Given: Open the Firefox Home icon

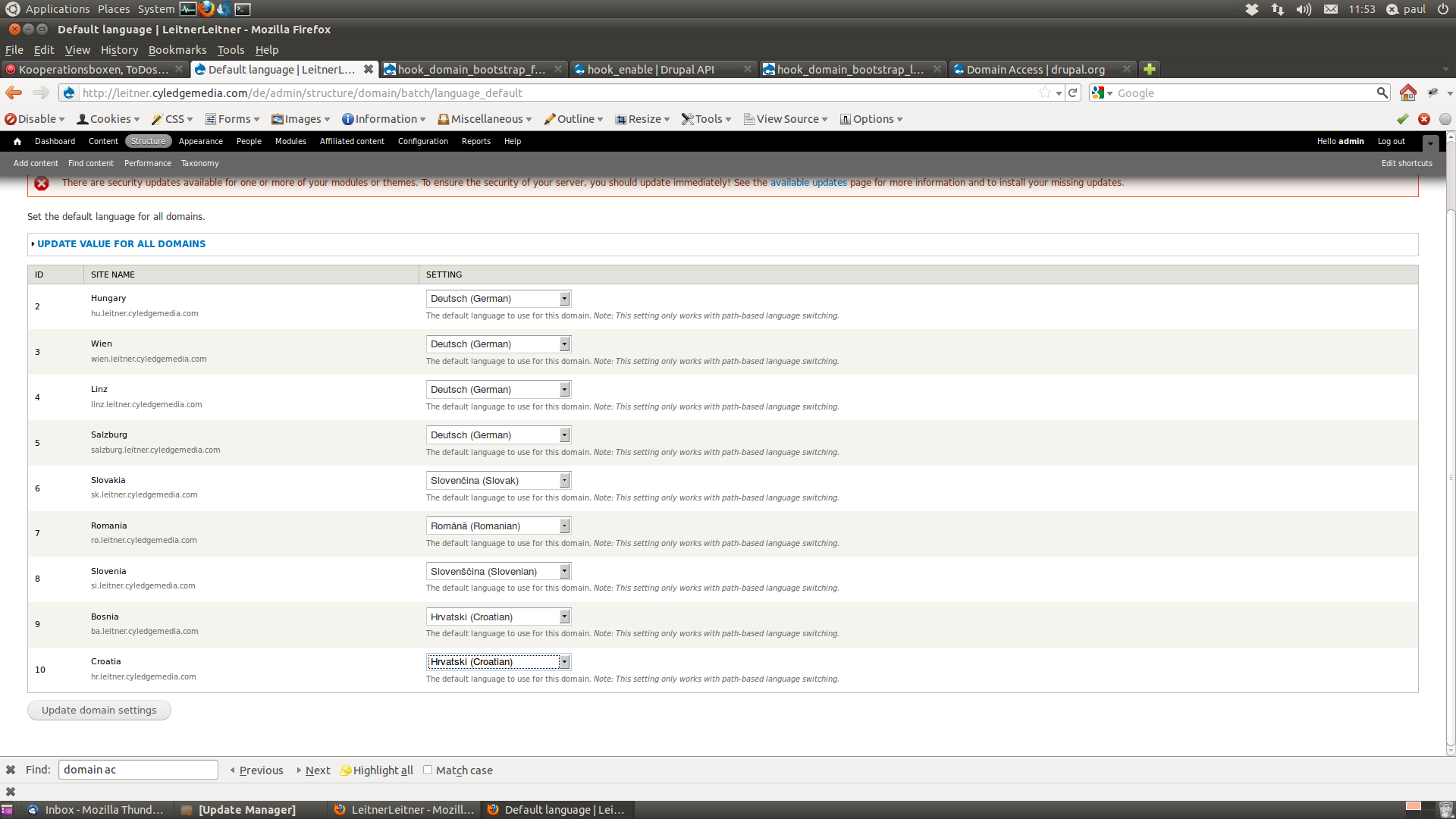Looking at the screenshot, I should [x=1408, y=93].
